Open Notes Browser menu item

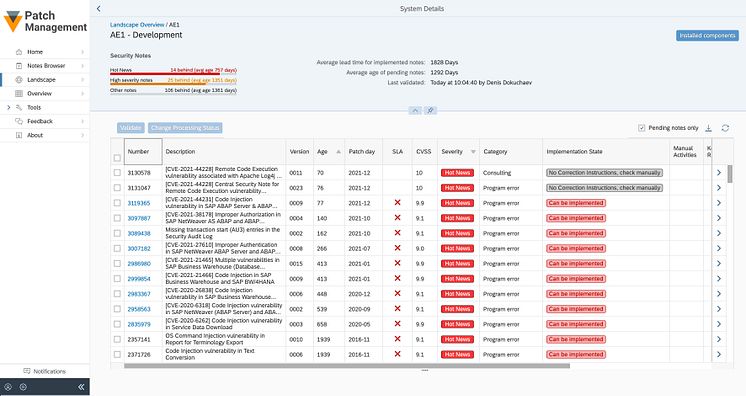coord(45,66)
